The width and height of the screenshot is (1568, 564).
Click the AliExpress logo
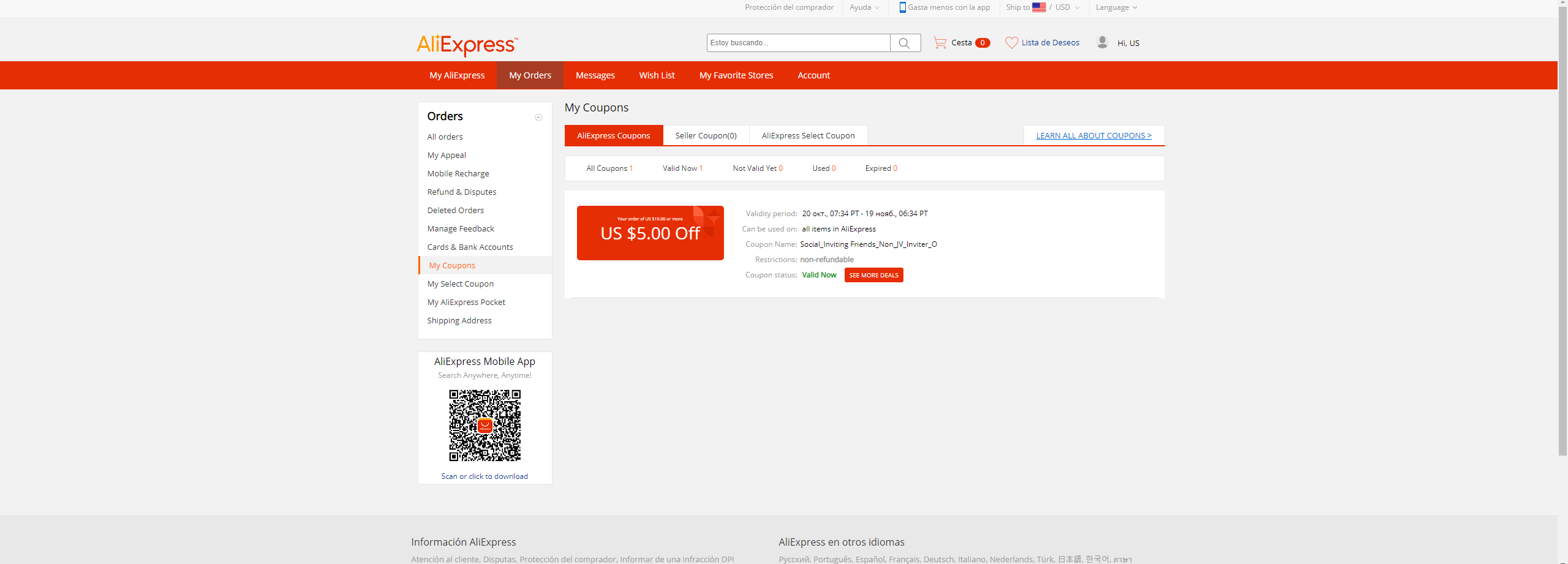pos(467,45)
